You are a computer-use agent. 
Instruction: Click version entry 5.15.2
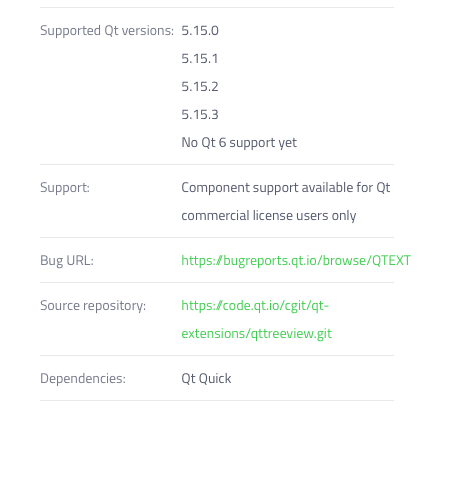click(200, 87)
